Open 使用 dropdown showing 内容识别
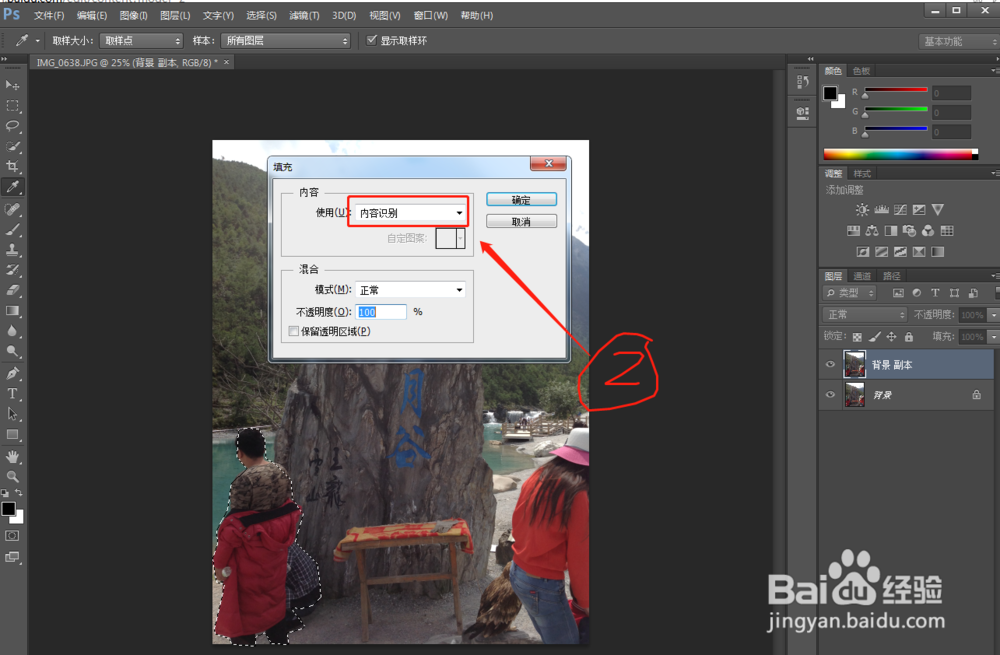The height and width of the screenshot is (655, 1000). click(410, 213)
